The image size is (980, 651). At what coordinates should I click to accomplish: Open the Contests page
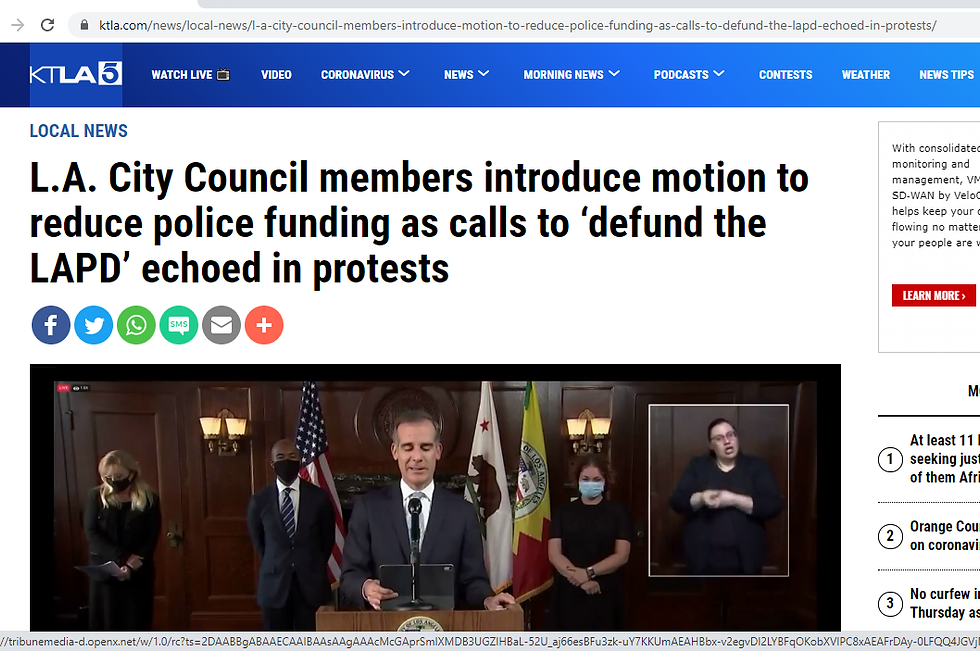click(x=786, y=74)
